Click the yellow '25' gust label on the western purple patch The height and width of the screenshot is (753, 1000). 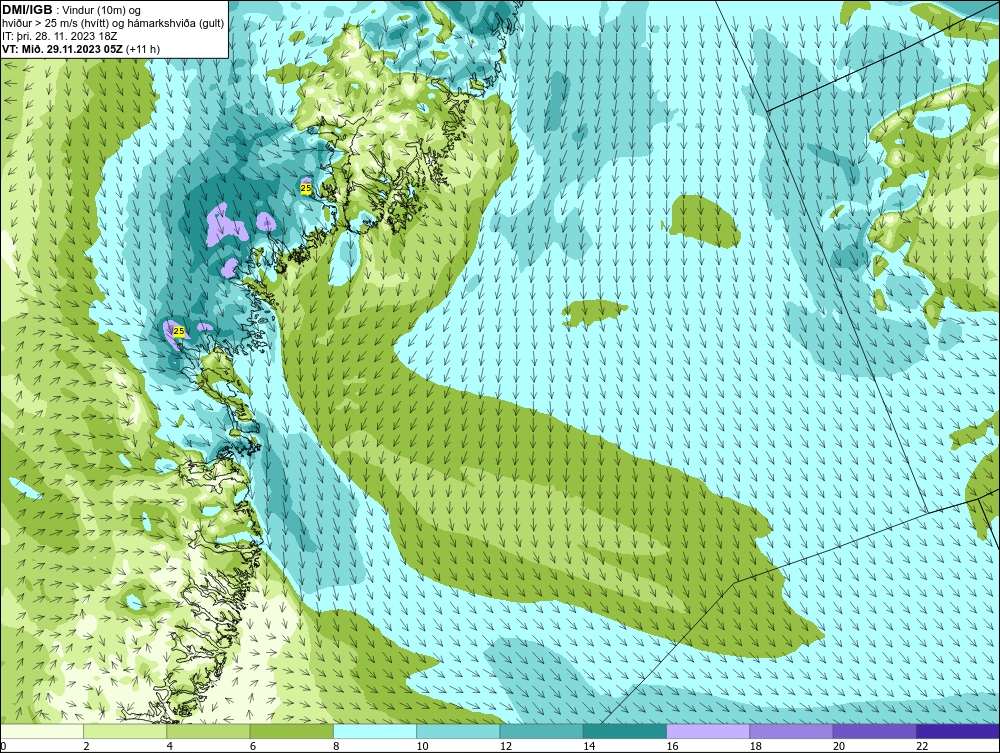click(179, 331)
